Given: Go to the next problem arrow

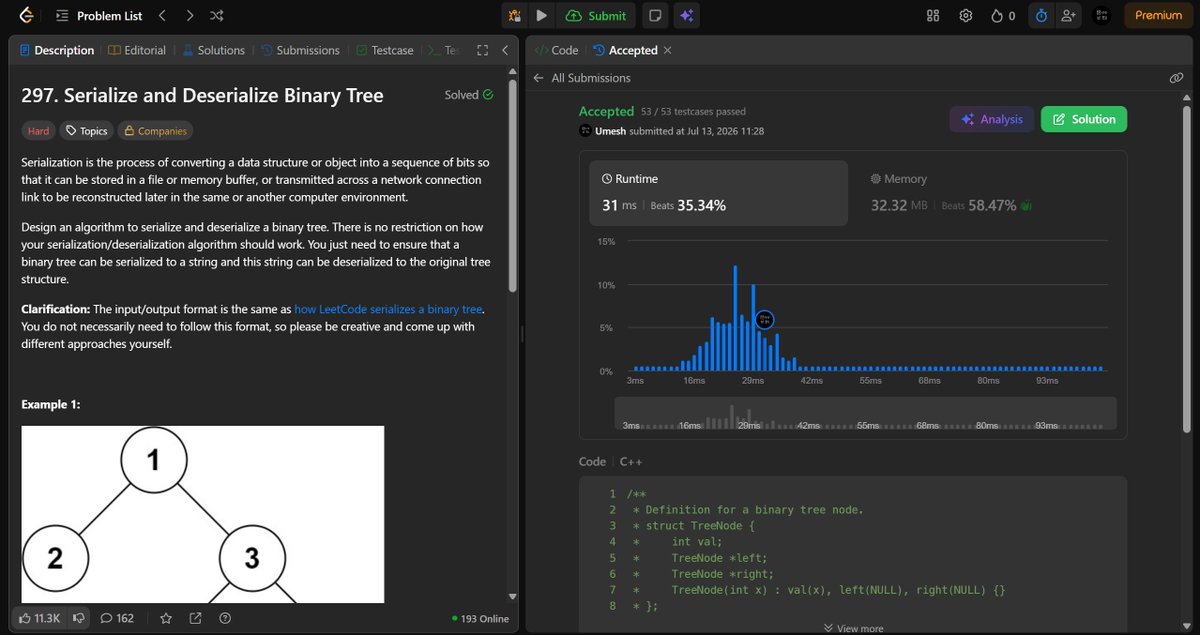Looking at the screenshot, I should [189, 15].
